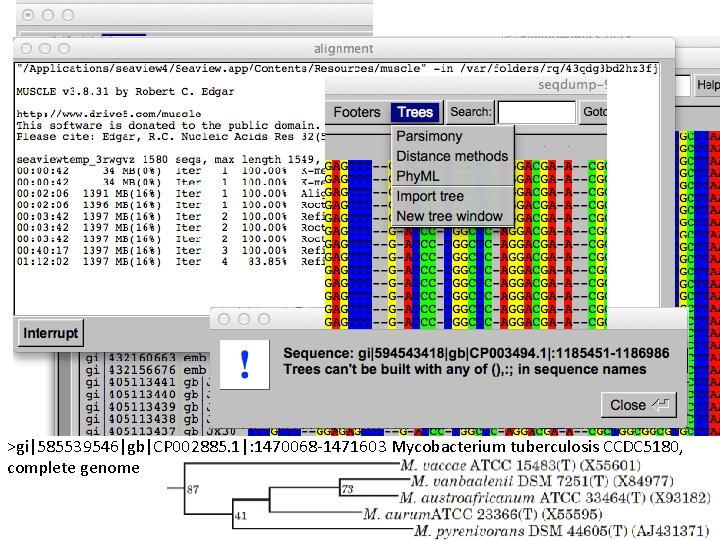Click the Goto button

click(593, 112)
